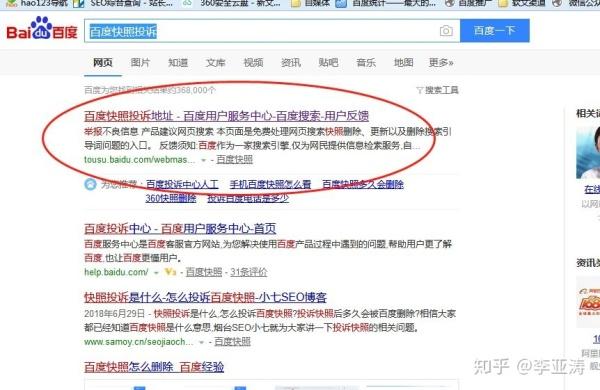Open result 百度快照投诉地址 - 百度用户服务中心
This screenshot has height=390, width=600.
[227, 116]
